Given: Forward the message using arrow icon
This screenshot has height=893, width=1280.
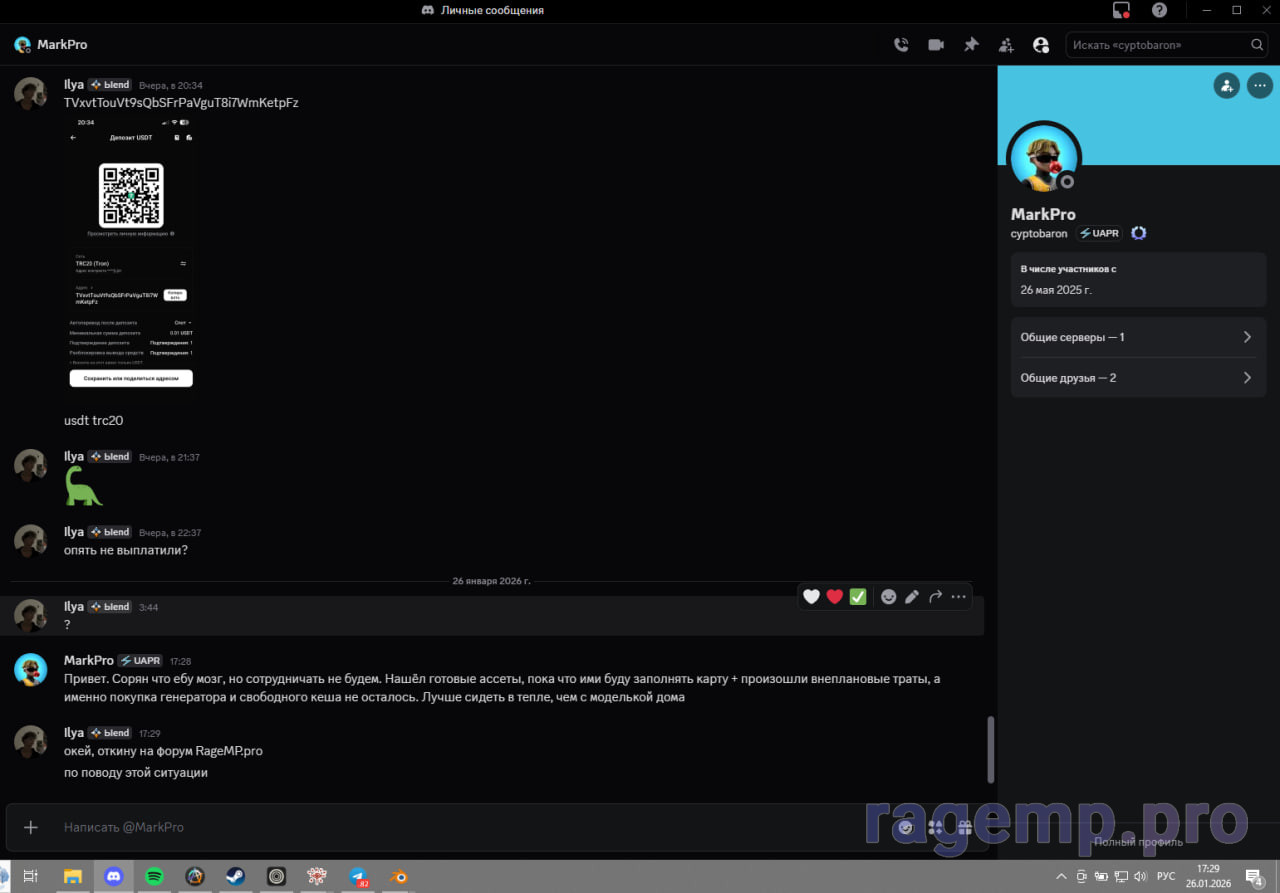Looking at the screenshot, I should tap(936, 597).
